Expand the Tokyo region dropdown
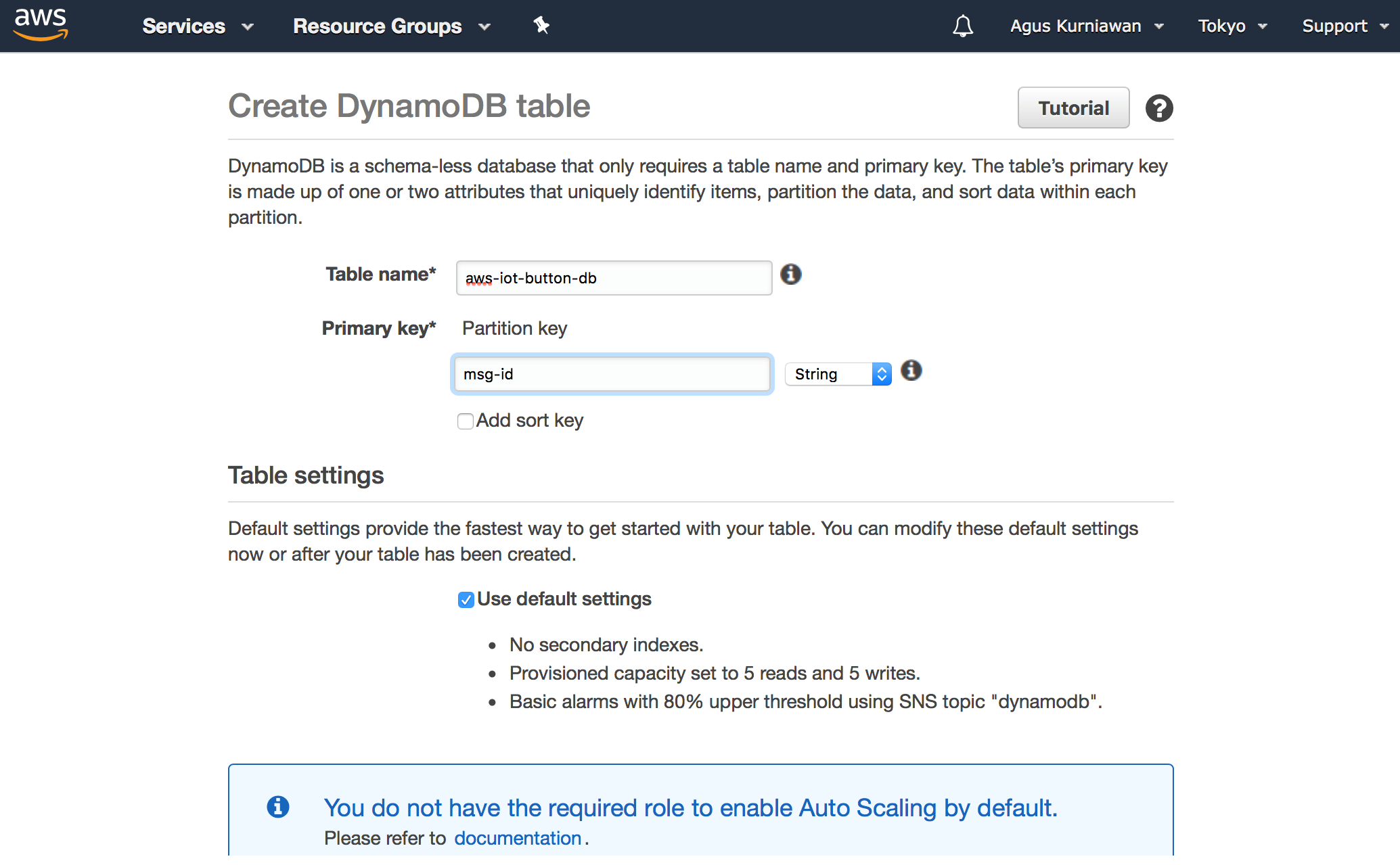 pyautogui.click(x=1232, y=26)
